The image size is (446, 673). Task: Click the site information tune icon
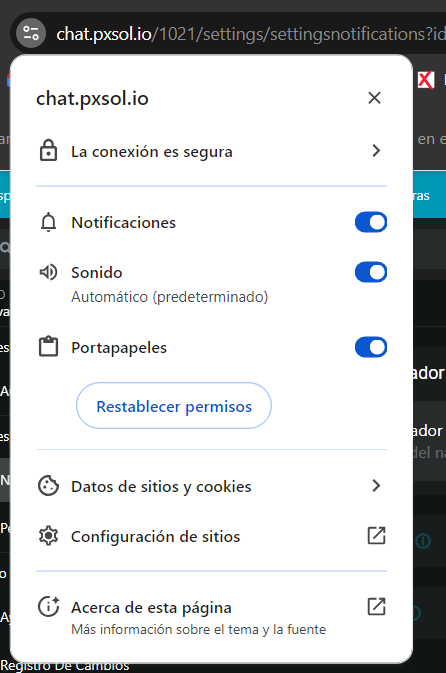point(31,33)
